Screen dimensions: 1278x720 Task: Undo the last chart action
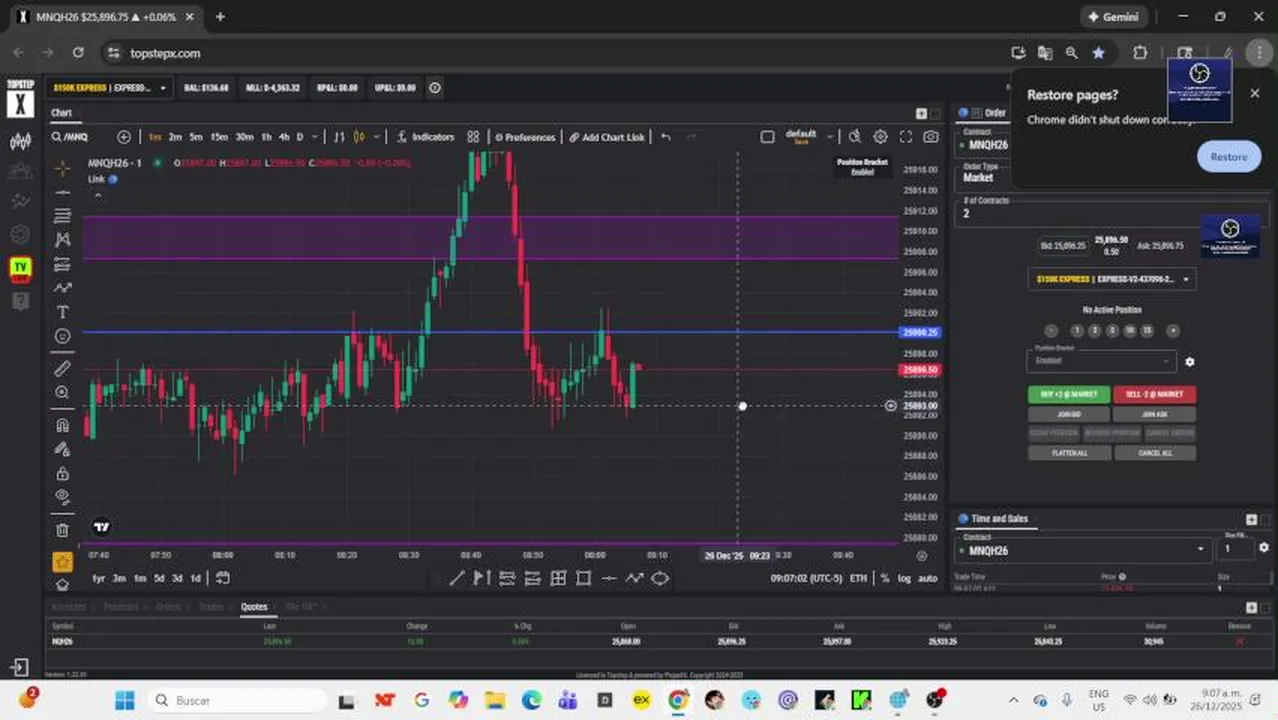pyautogui.click(x=666, y=137)
